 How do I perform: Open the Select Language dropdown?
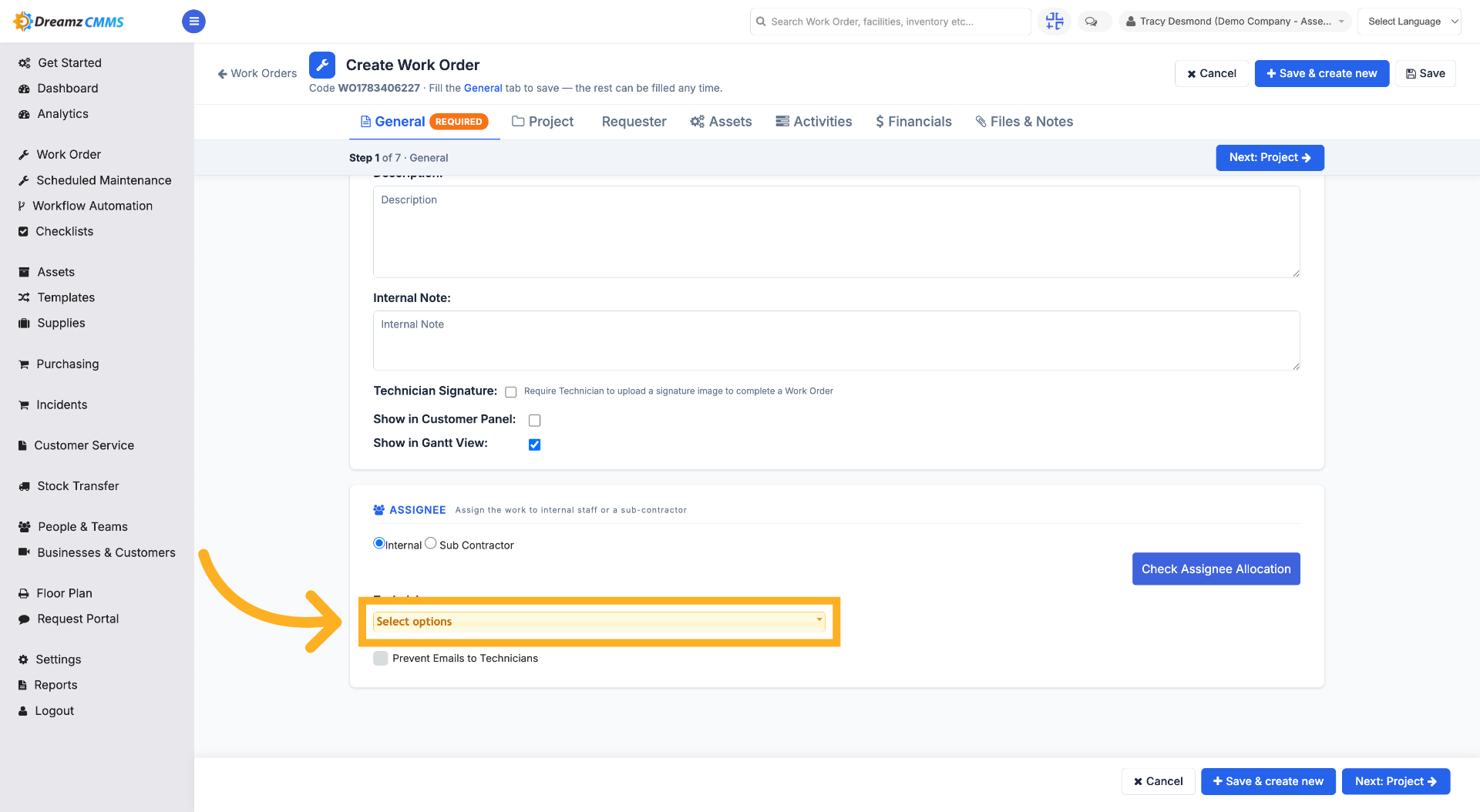pyautogui.click(x=1409, y=22)
